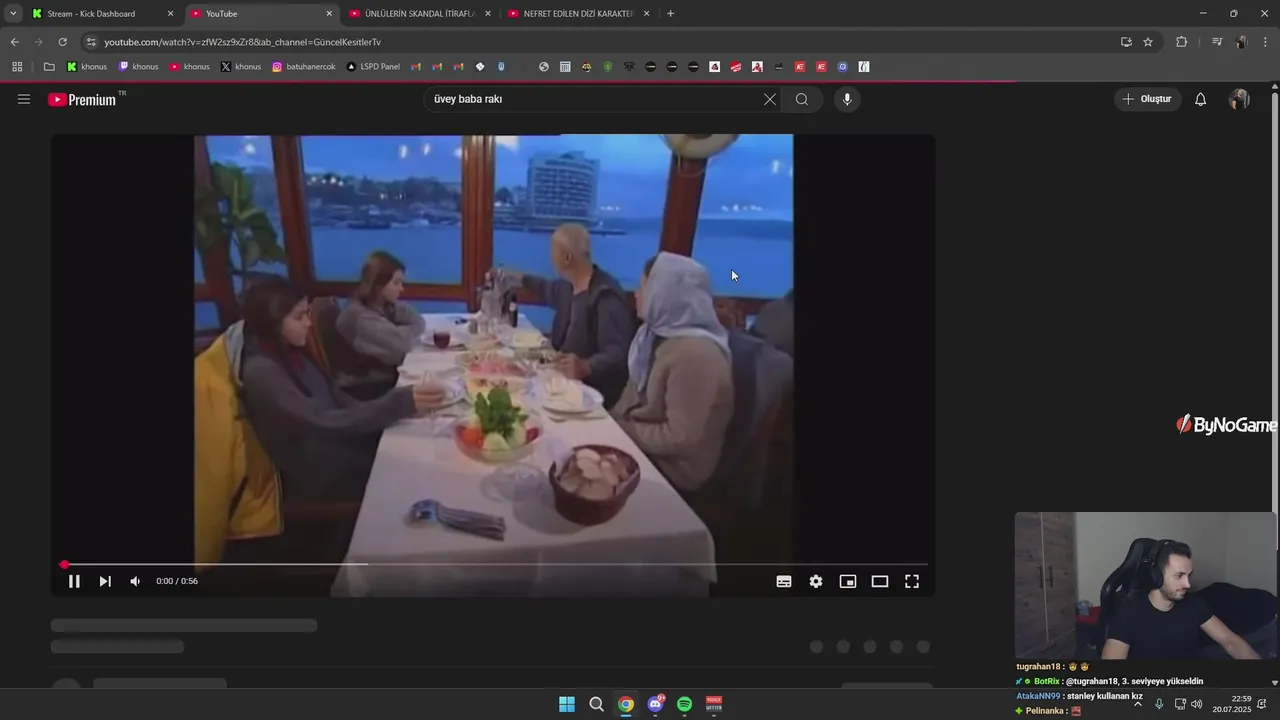
Task: Click the URL address bar
Action: point(600,42)
